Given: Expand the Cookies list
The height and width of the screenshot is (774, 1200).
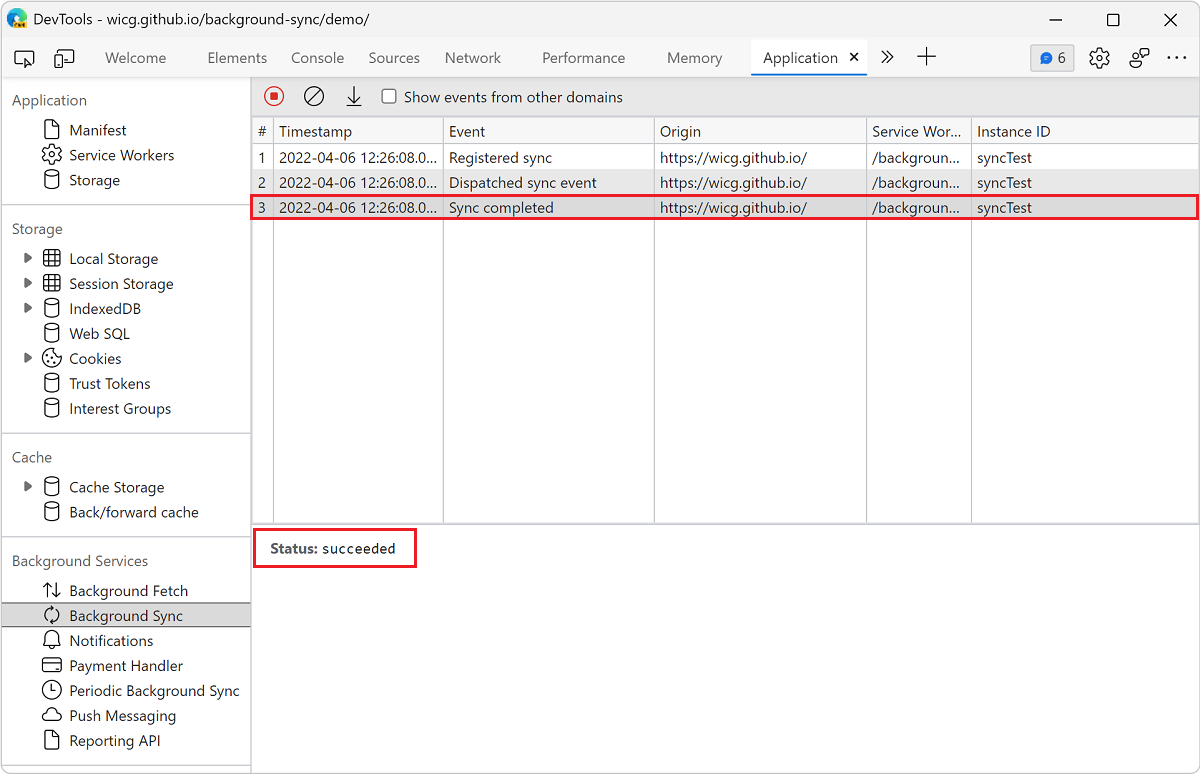Looking at the screenshot, I should 27,358.
